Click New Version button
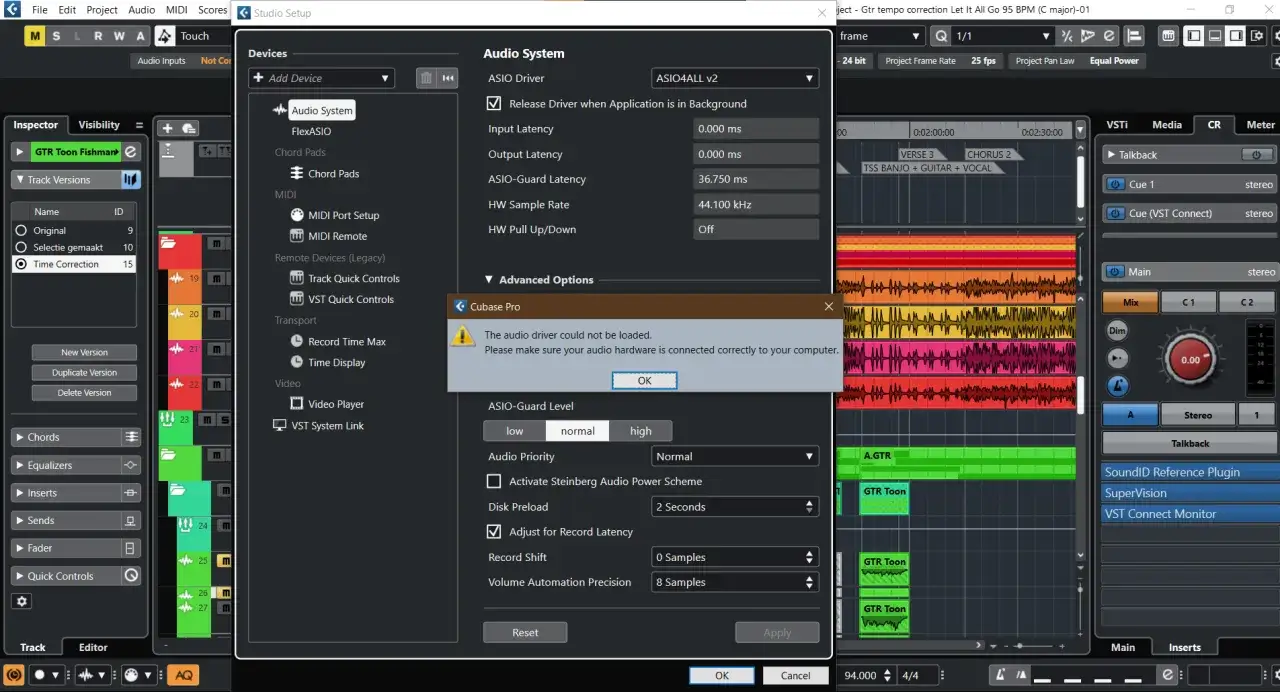Image resolution: width=1280 pixels, height=692 pixels. (84, 352)
